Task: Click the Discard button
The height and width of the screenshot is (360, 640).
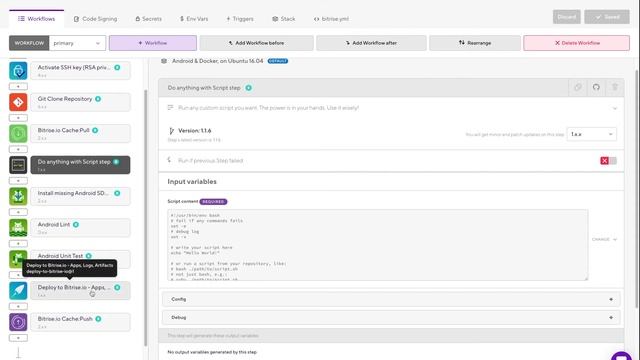Action: [x=567, y=17]
